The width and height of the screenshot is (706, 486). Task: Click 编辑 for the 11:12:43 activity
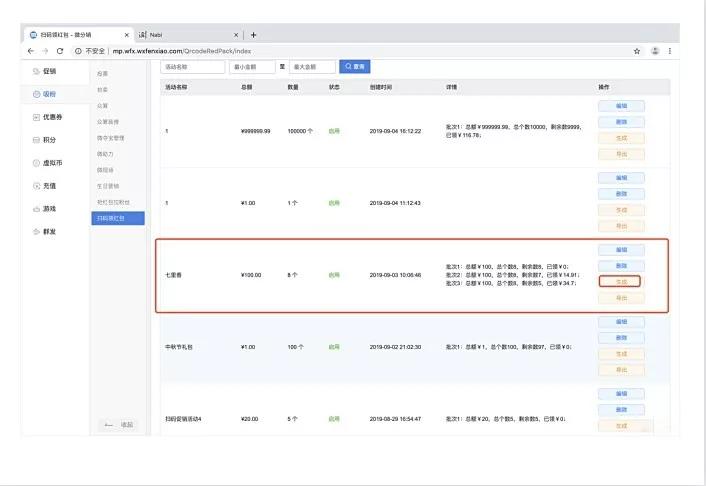tap(621, 178)
